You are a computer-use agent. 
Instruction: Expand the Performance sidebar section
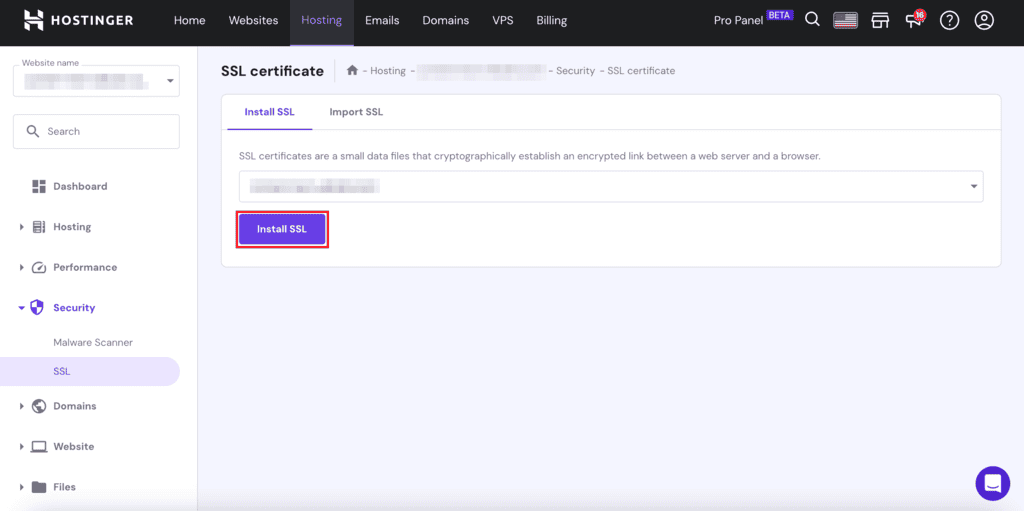(x=84, y=267)
